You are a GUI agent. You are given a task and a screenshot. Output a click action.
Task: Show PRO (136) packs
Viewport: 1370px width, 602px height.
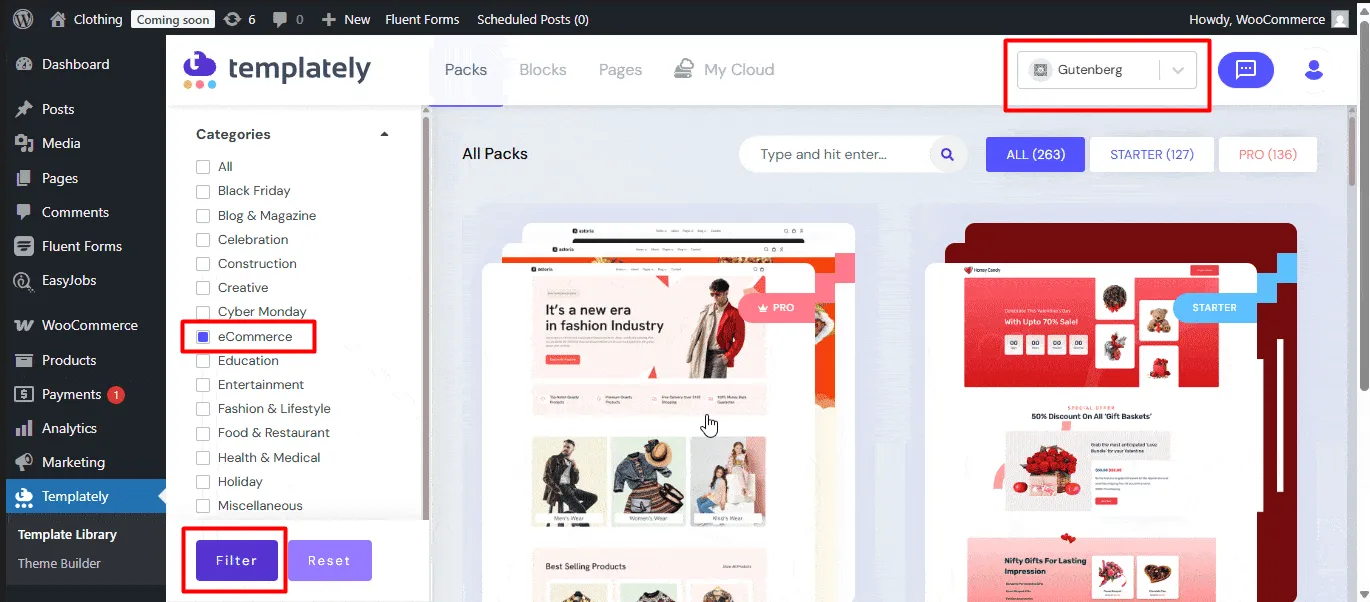1268,155
